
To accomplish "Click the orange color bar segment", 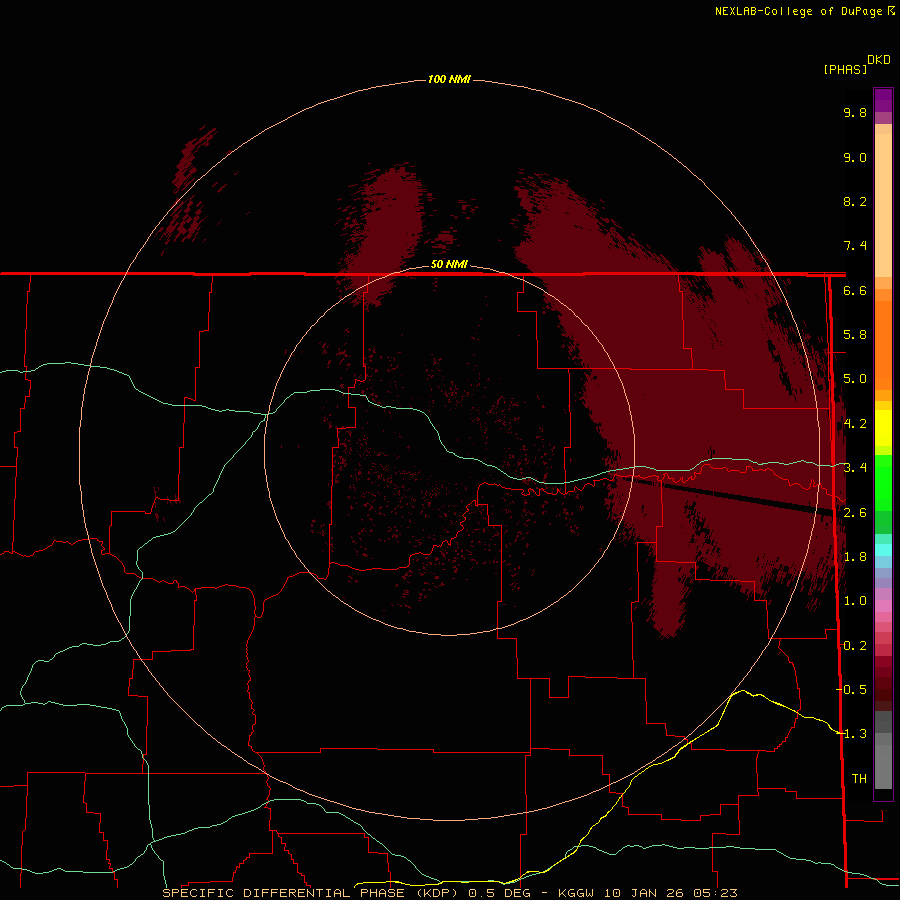I will click(883, 344).
